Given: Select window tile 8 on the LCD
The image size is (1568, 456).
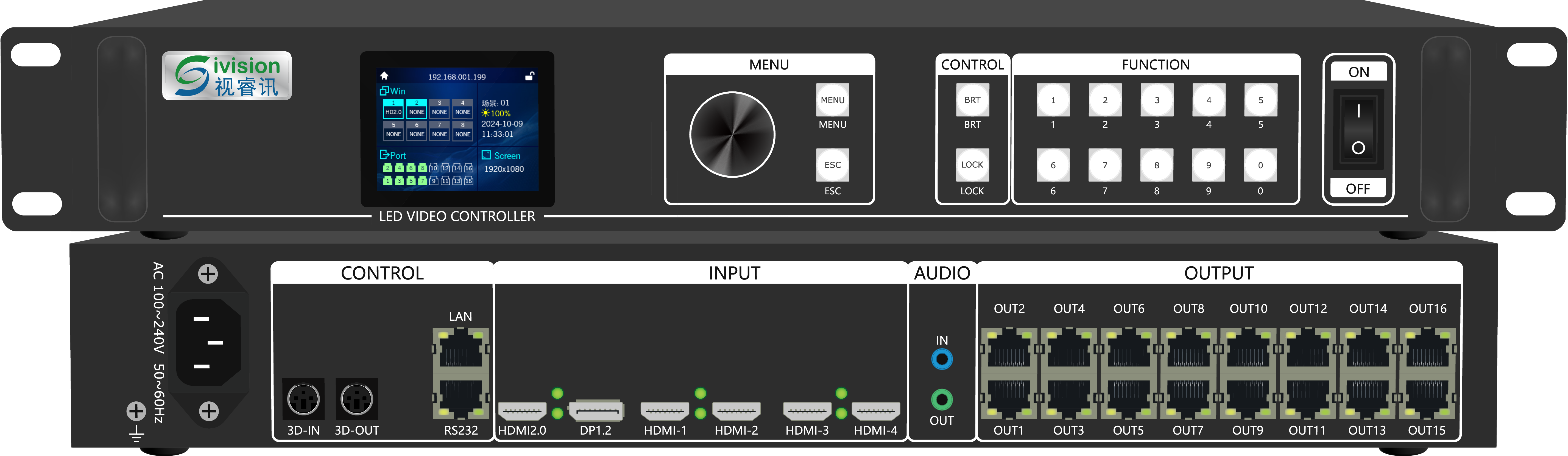Looking at the screenshot, I should tap(463, 132).
